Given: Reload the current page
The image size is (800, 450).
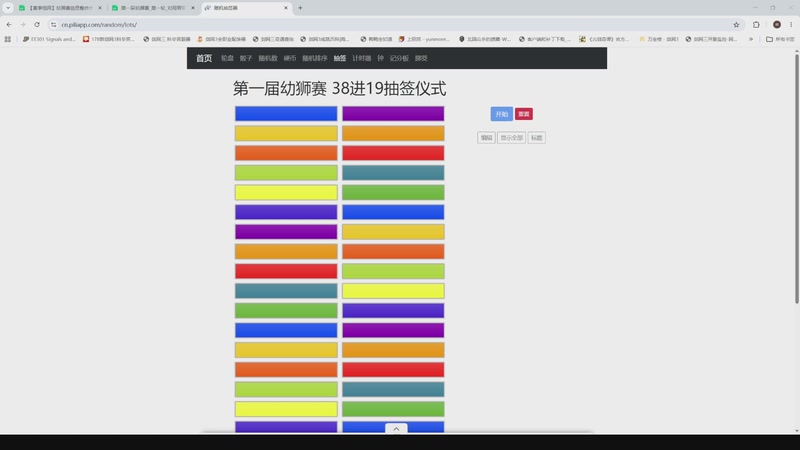Looking at the screenshot, I should pyautogui.click(x=37, y=24).
